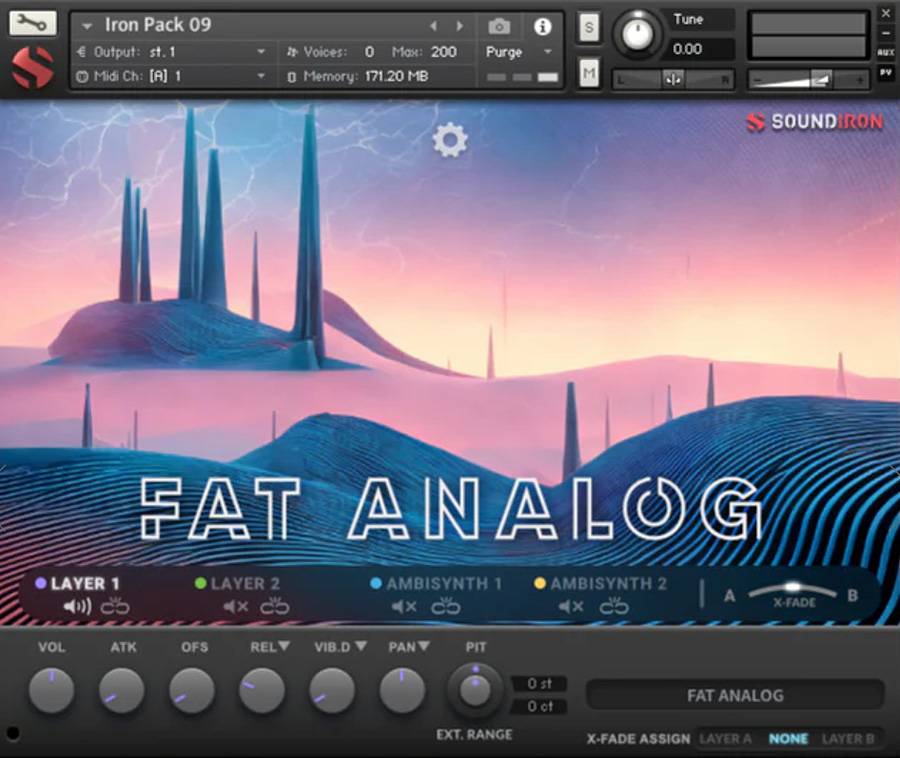This screenshot has height=758, width=900.
Task: Click the Soundiron red logo icon
Action: click(x=33, y=67)
